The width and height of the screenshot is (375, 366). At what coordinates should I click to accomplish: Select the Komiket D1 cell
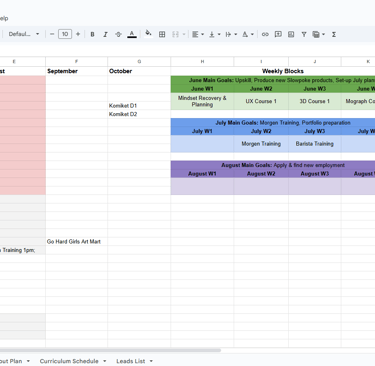coord(139,106)
